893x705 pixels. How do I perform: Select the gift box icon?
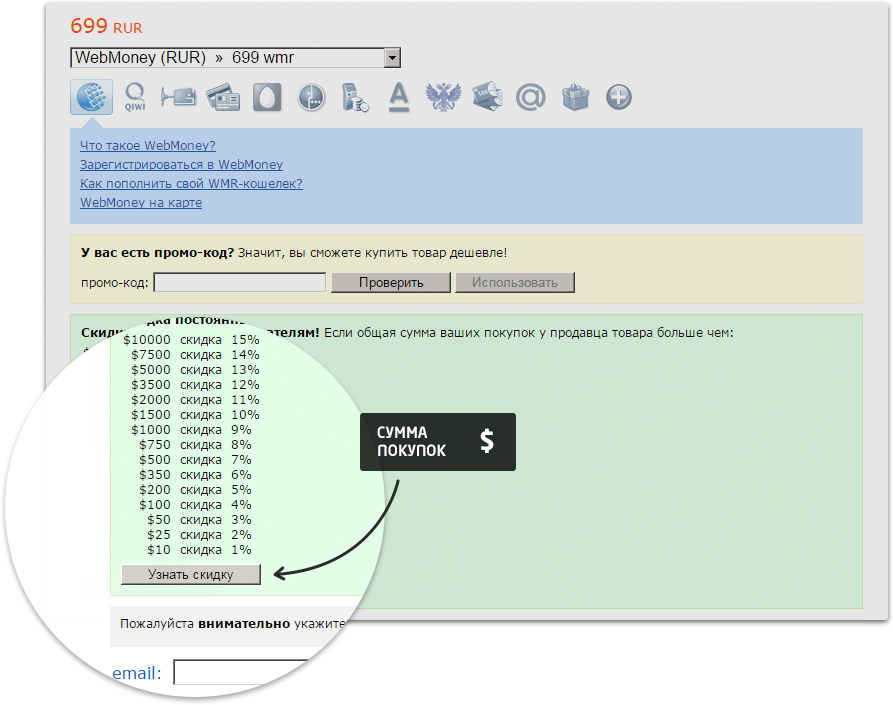(x=575, y=97)
